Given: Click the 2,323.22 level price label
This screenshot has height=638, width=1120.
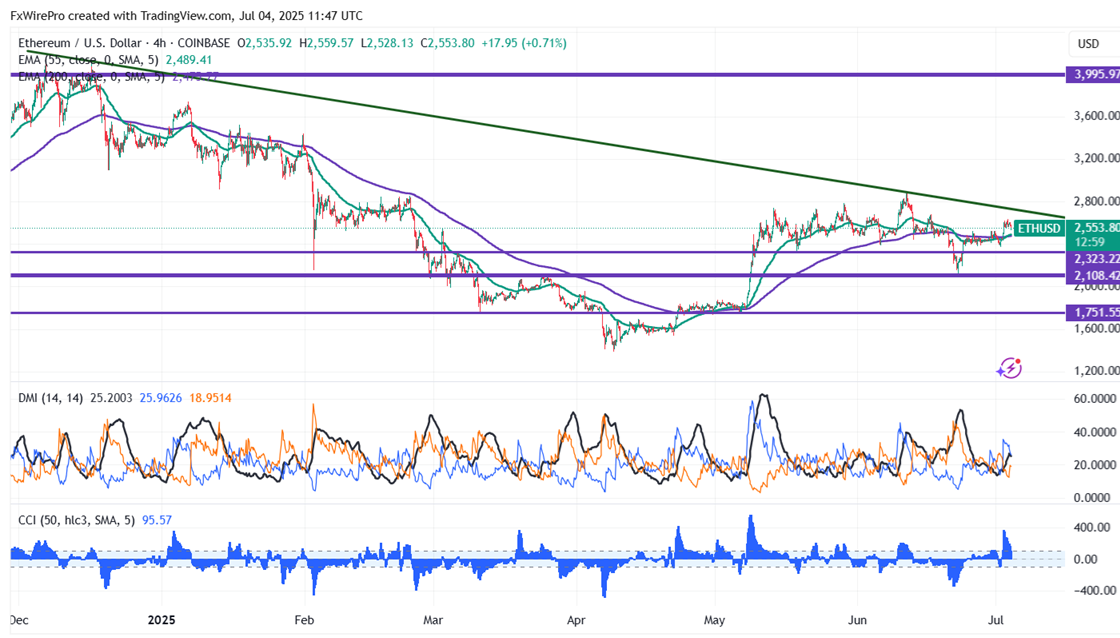Looking at the screenshot, I should tap(1093, 259).
